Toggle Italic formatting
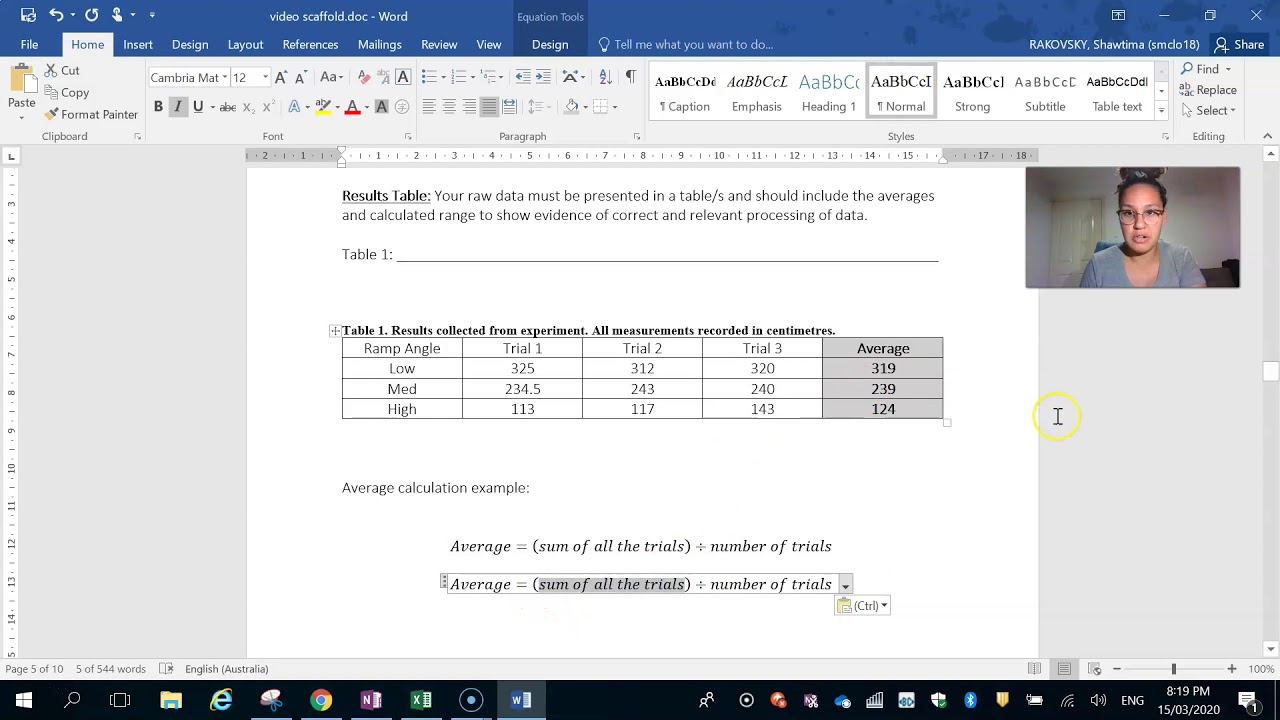Image resolution: width=1280 pixels, height=720 pixels. point(178,107)
